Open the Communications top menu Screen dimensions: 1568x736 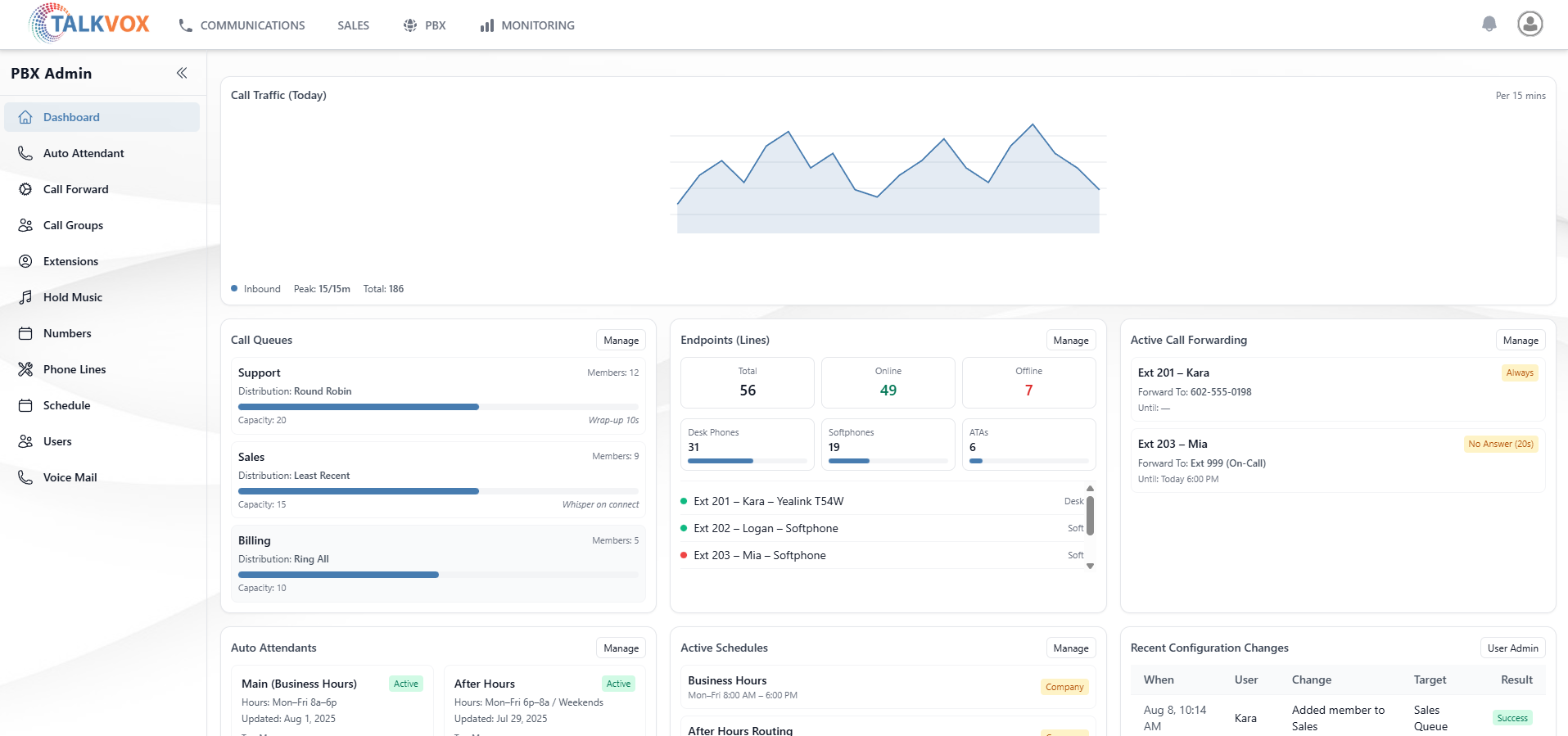pos(242,25)
